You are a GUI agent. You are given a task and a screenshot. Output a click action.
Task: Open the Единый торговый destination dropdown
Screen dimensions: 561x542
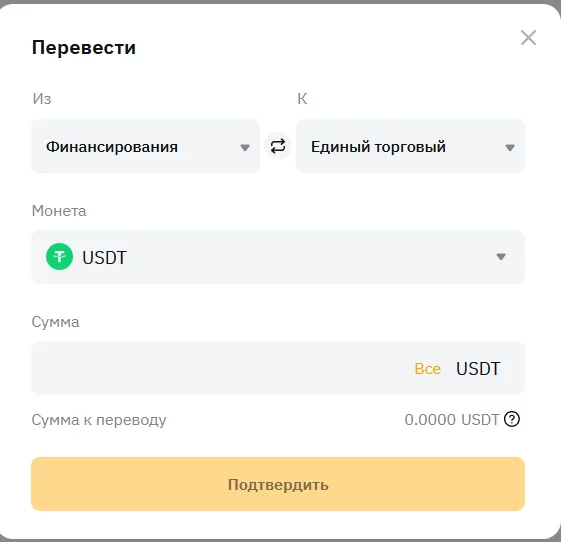click(x=410, y=146)
